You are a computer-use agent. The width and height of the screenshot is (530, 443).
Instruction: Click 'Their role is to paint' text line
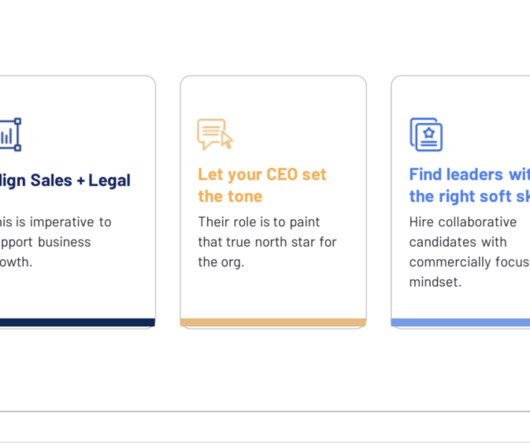pos(259,222)
